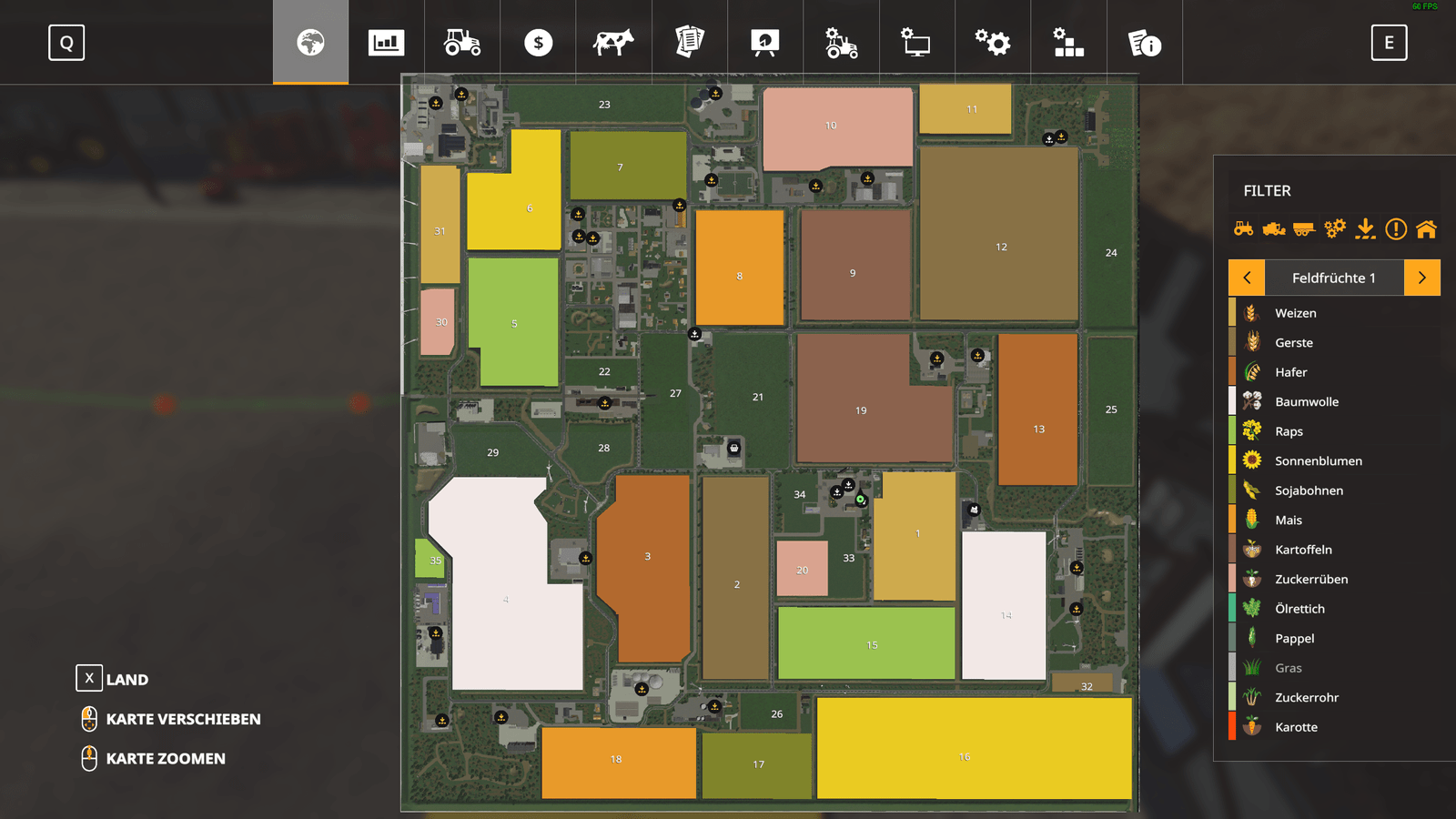
Task: Open the tutorial presentation board tab
Action: pos(765,42)
